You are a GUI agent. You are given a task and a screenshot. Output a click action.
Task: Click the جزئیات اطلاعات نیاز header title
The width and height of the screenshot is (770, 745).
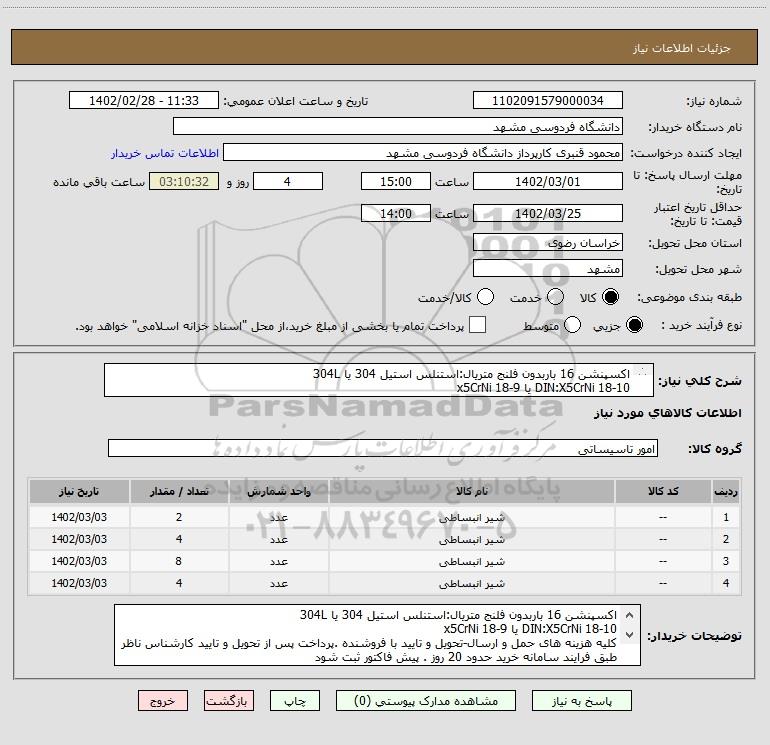click(682, 48)
